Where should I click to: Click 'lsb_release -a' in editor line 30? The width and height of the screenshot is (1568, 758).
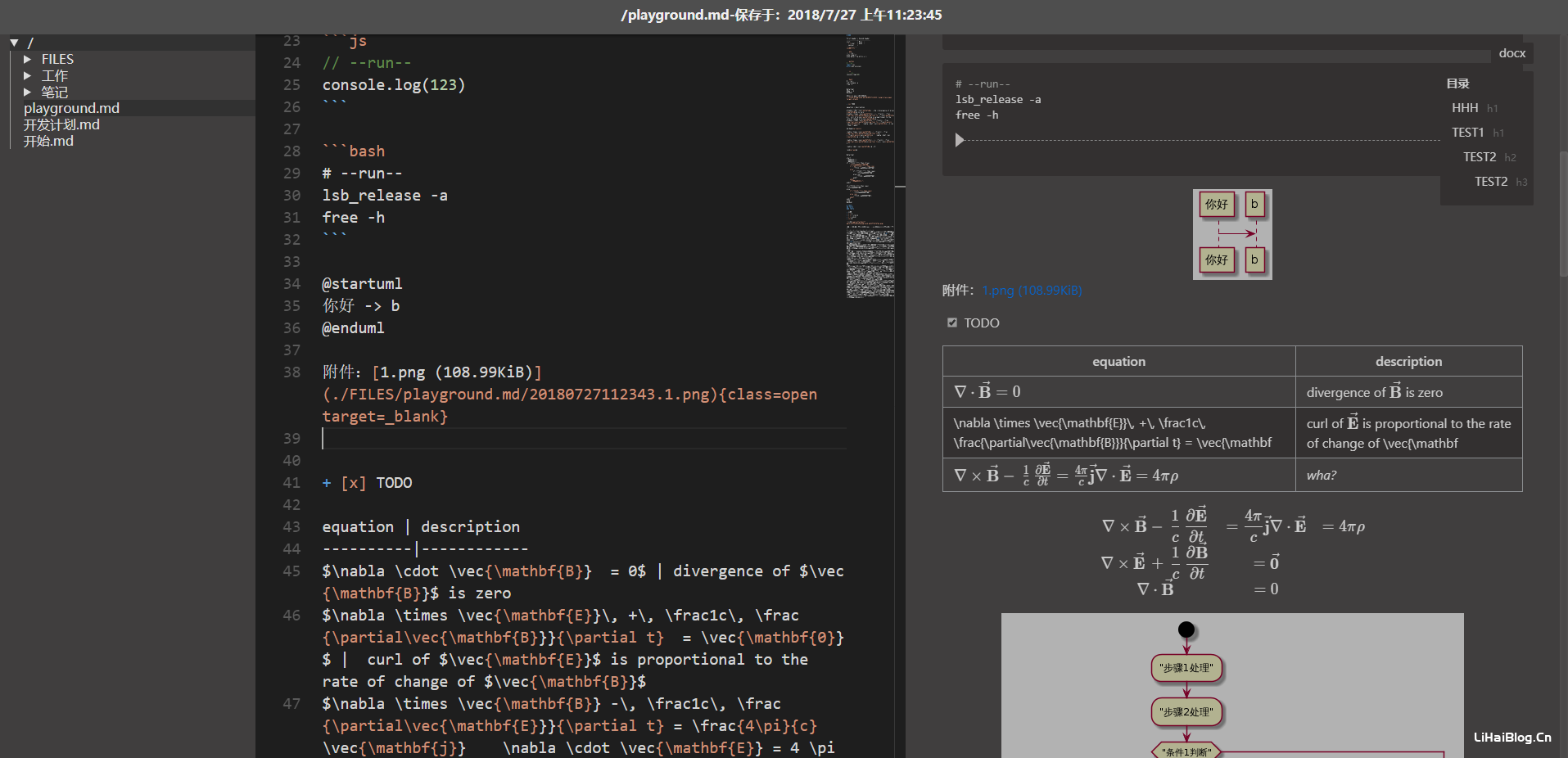(x=385, y=196)
